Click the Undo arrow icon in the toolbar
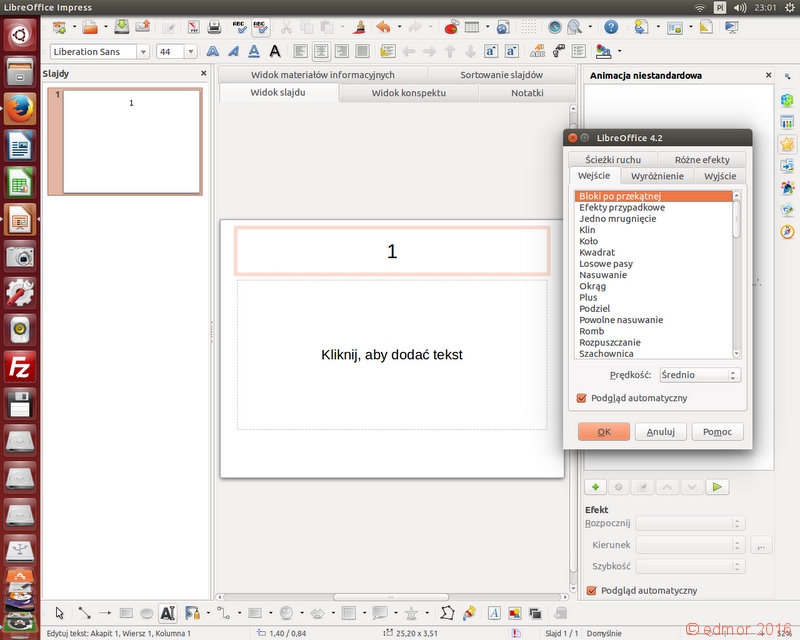 (x=383, y=27)
